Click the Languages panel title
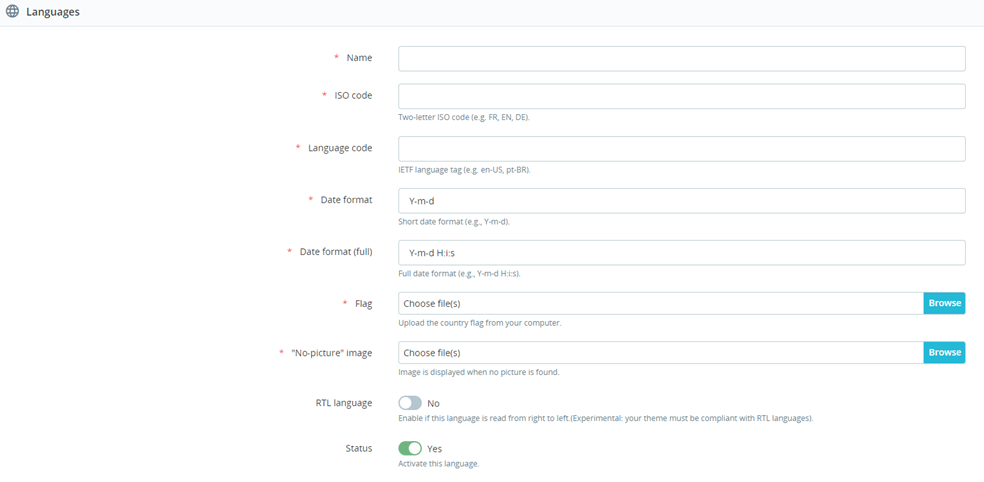 (x=53, y=12)
